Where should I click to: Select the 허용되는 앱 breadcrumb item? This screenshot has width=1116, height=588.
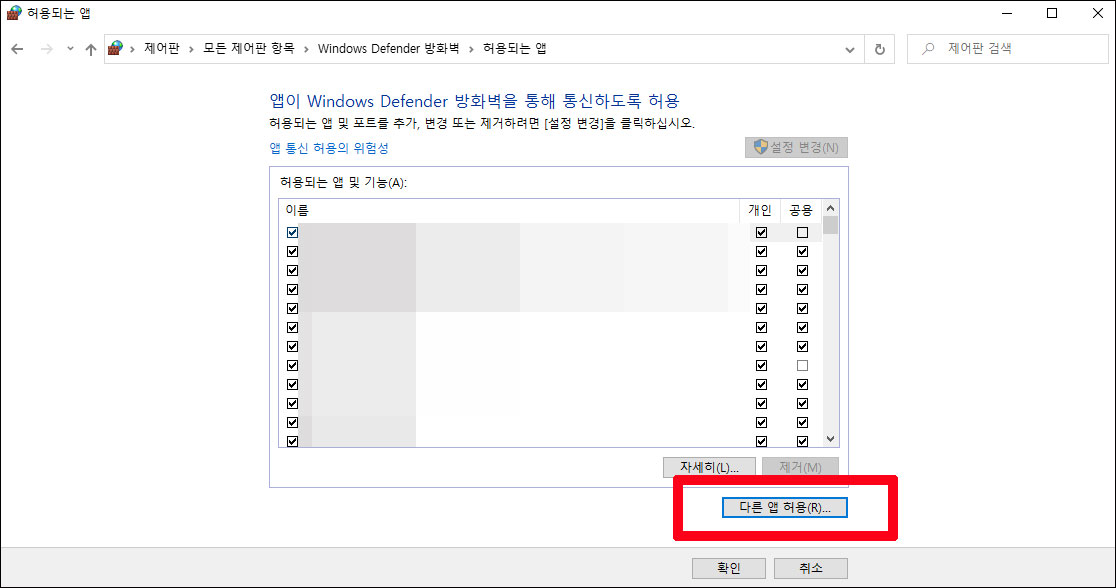(x=515, y=48)
